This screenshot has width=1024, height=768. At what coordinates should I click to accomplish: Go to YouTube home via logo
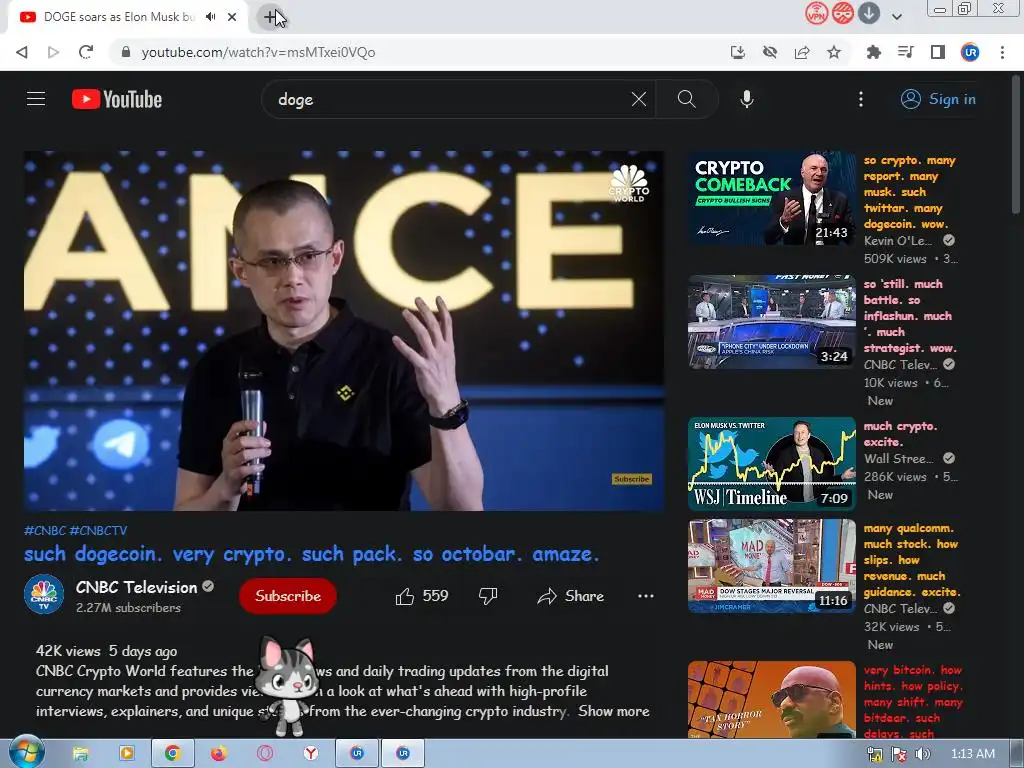point(117,99)
